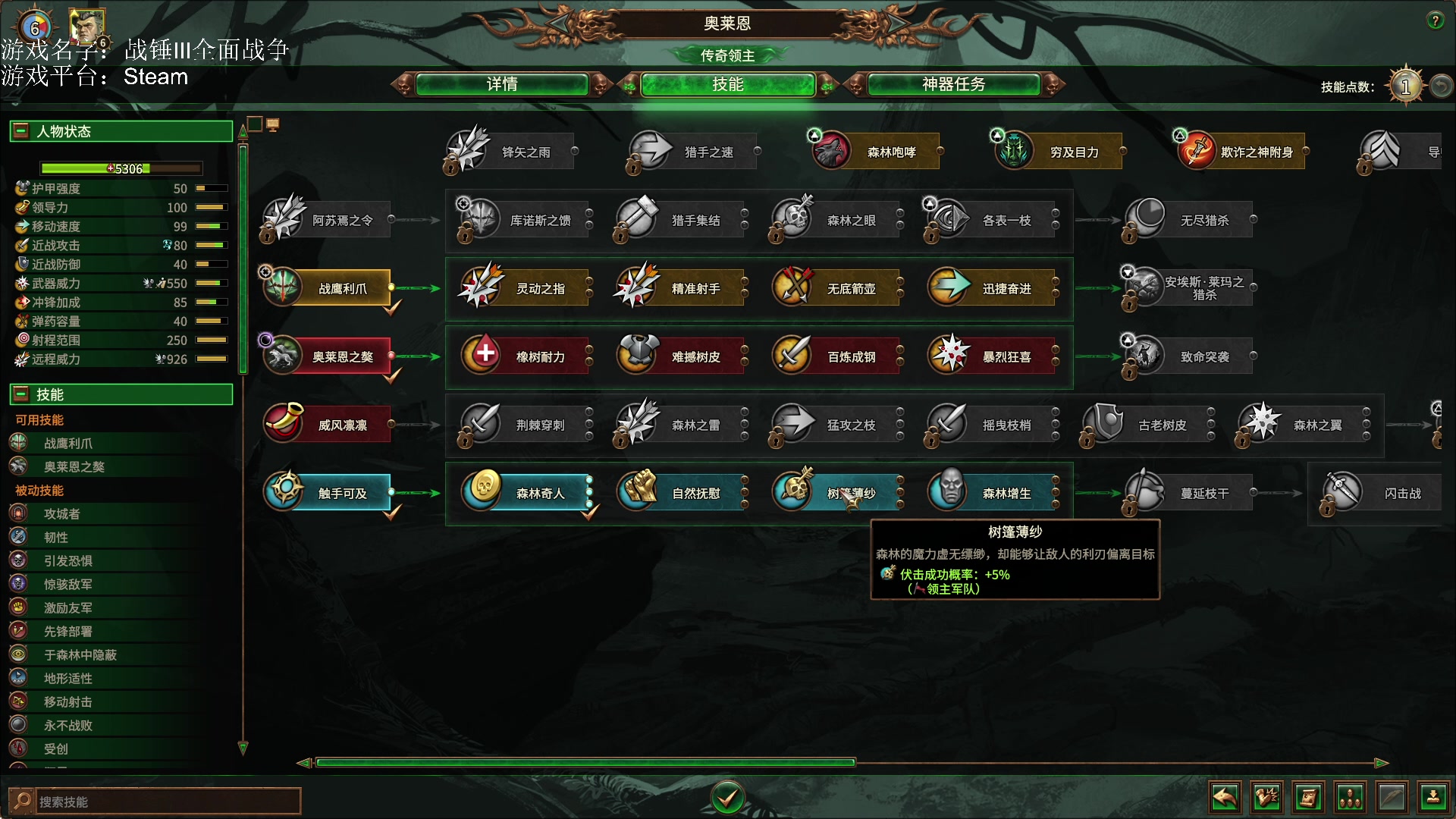Select the 橡树耐力 red cross skill icon
The image size is (1456, 819).
pyautogui.click(x=483, y=354)
